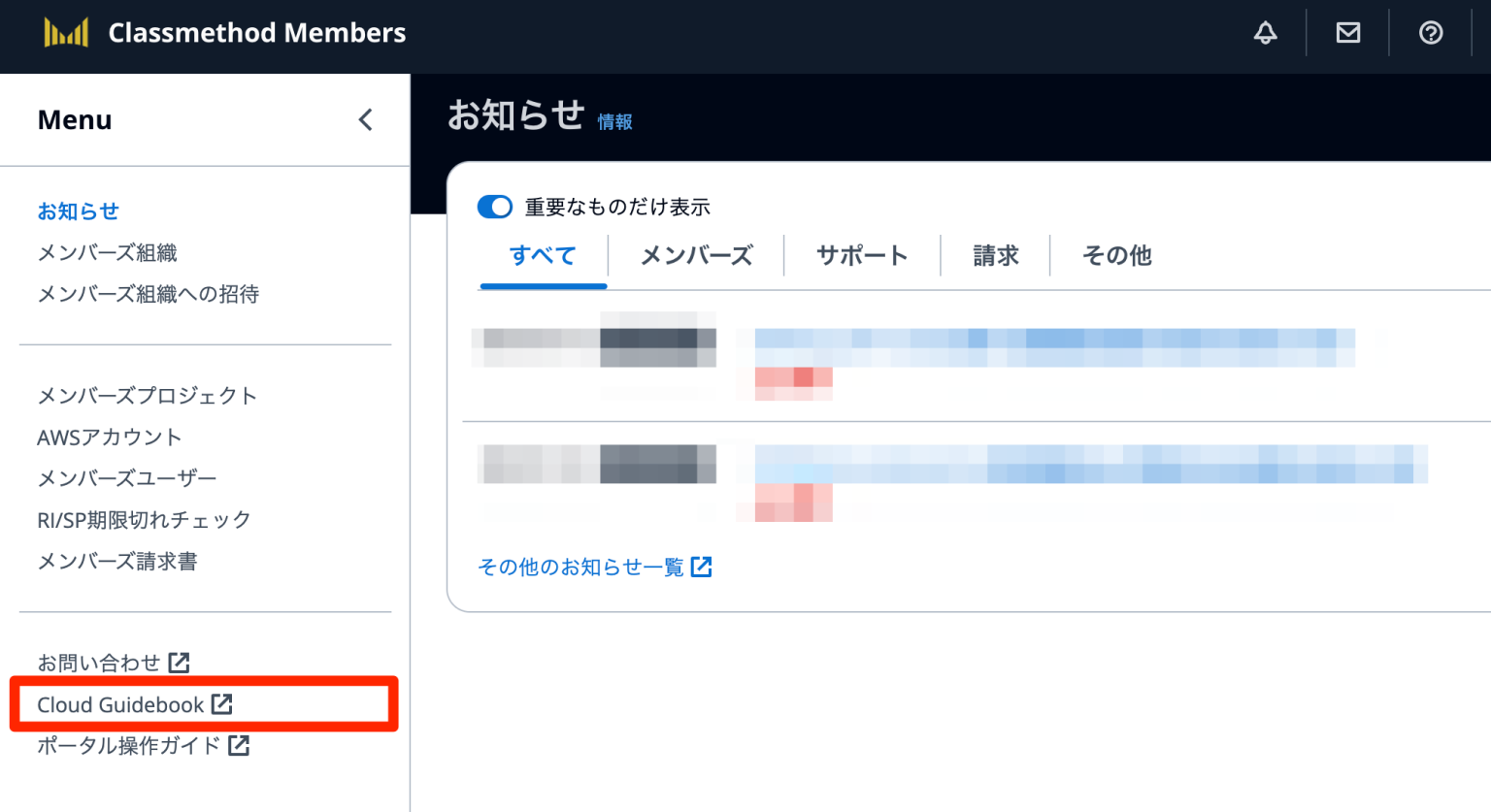
Task: Select the その他 tab
Action: 1116,255
